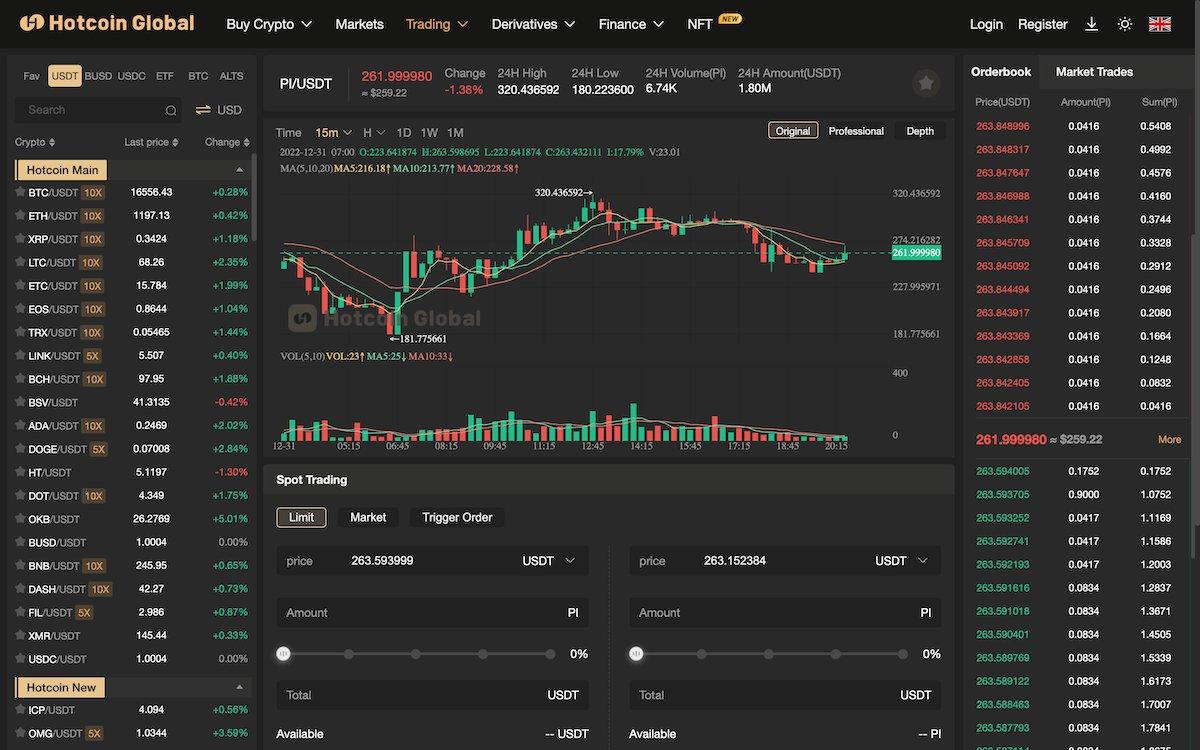The image size is (1200, 750).
Task: Collapse Hotcoin Main section
Action: tap(239, 170)
